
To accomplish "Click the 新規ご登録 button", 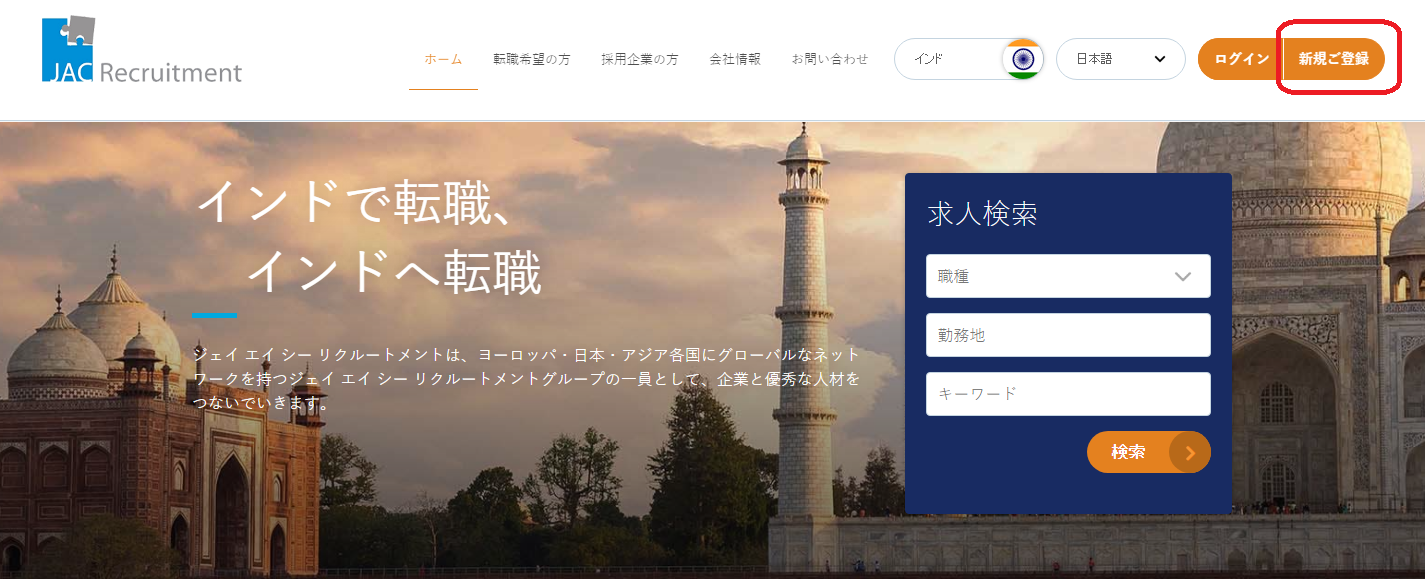I will [1334, 59].
